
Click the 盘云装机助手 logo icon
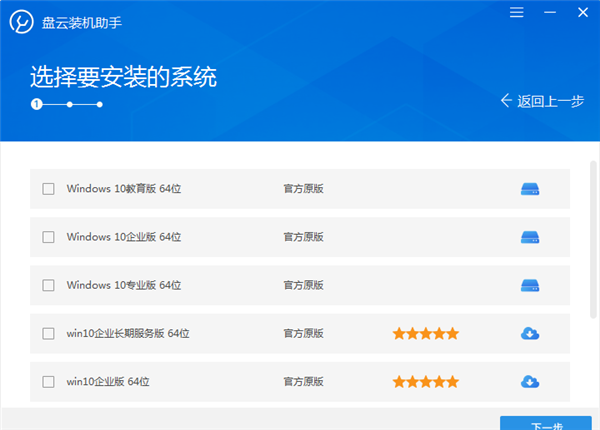click(x=21, y=21)
